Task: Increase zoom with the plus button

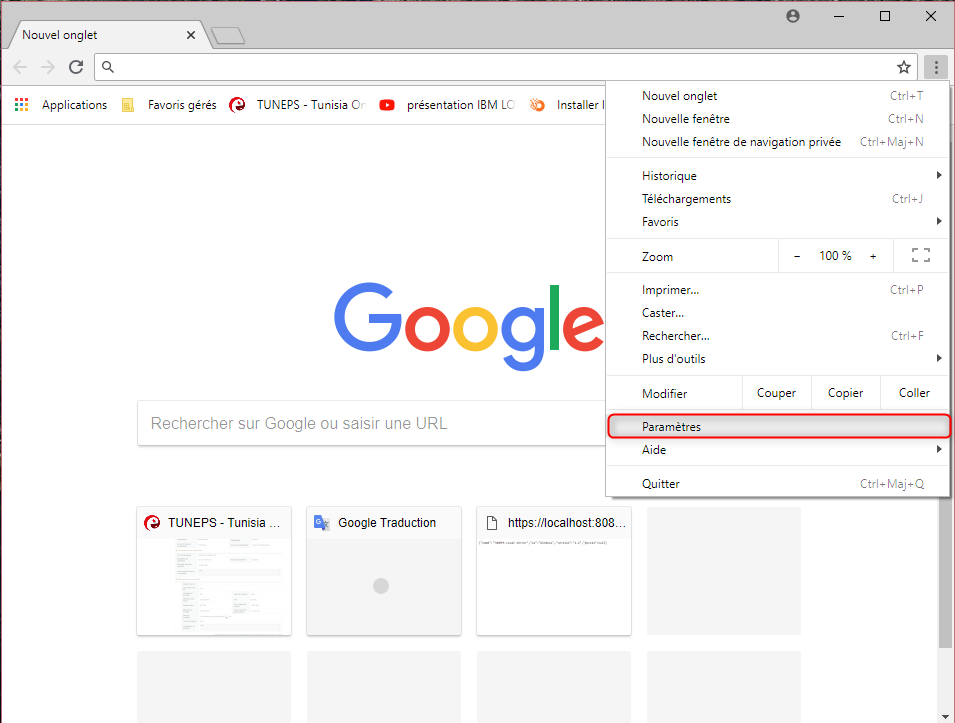Action: [873, 256]
